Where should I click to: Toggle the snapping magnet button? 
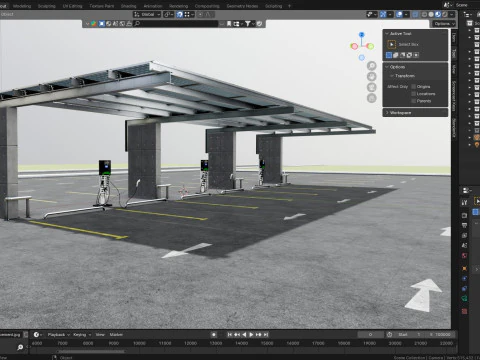point(180,14)
